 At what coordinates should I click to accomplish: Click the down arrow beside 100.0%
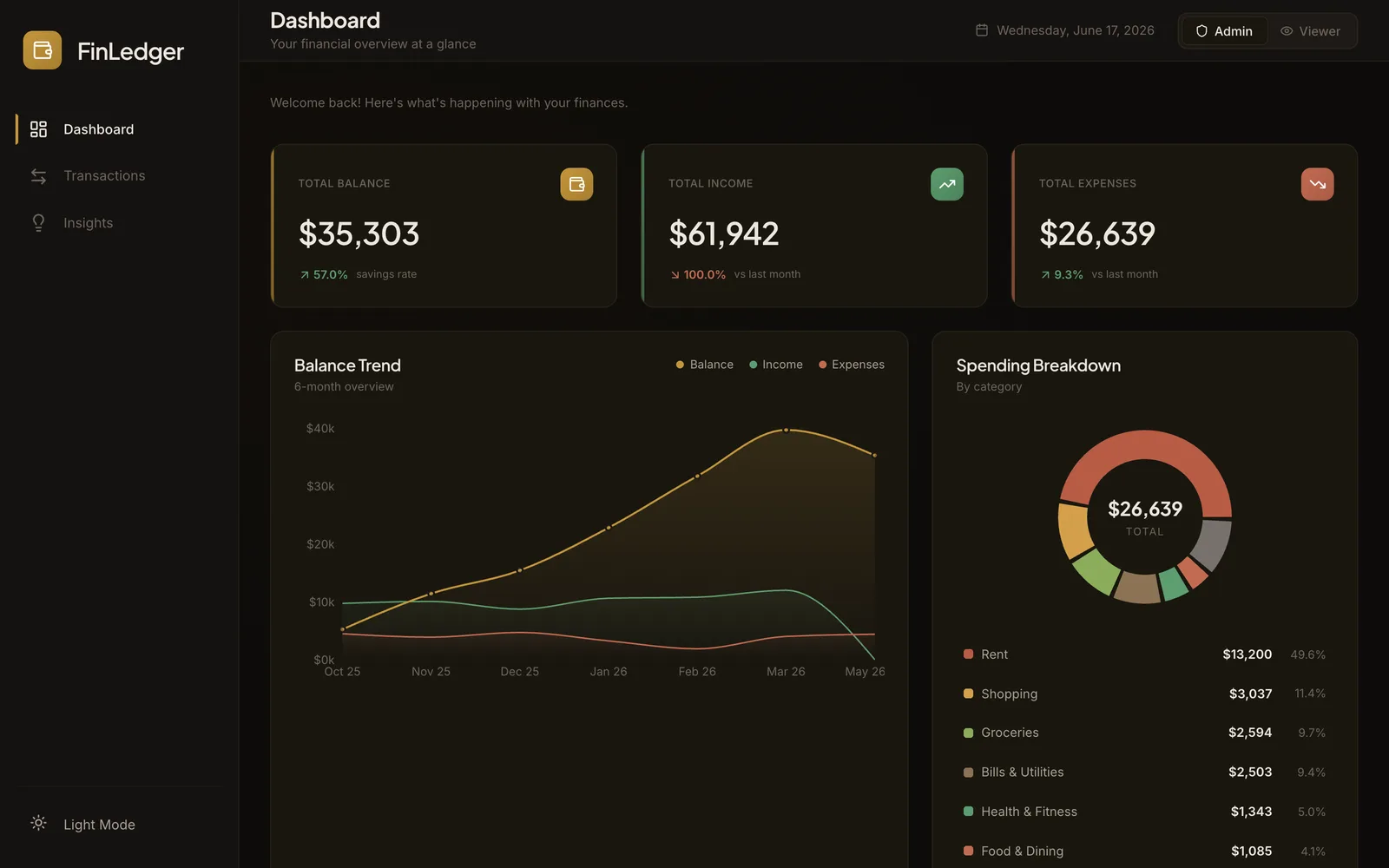coord(675,275)
